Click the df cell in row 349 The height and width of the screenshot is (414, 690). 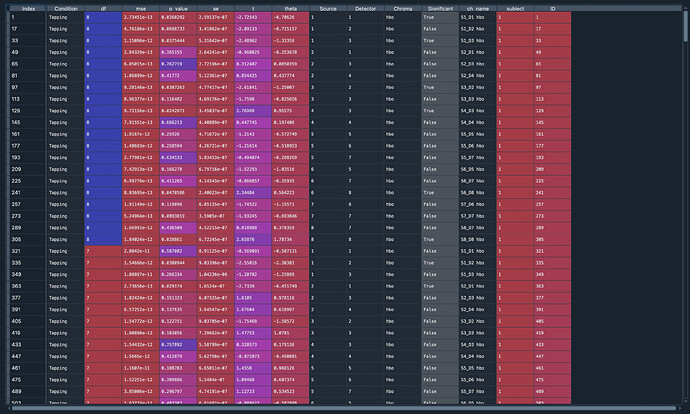click(x=103, y=275)
